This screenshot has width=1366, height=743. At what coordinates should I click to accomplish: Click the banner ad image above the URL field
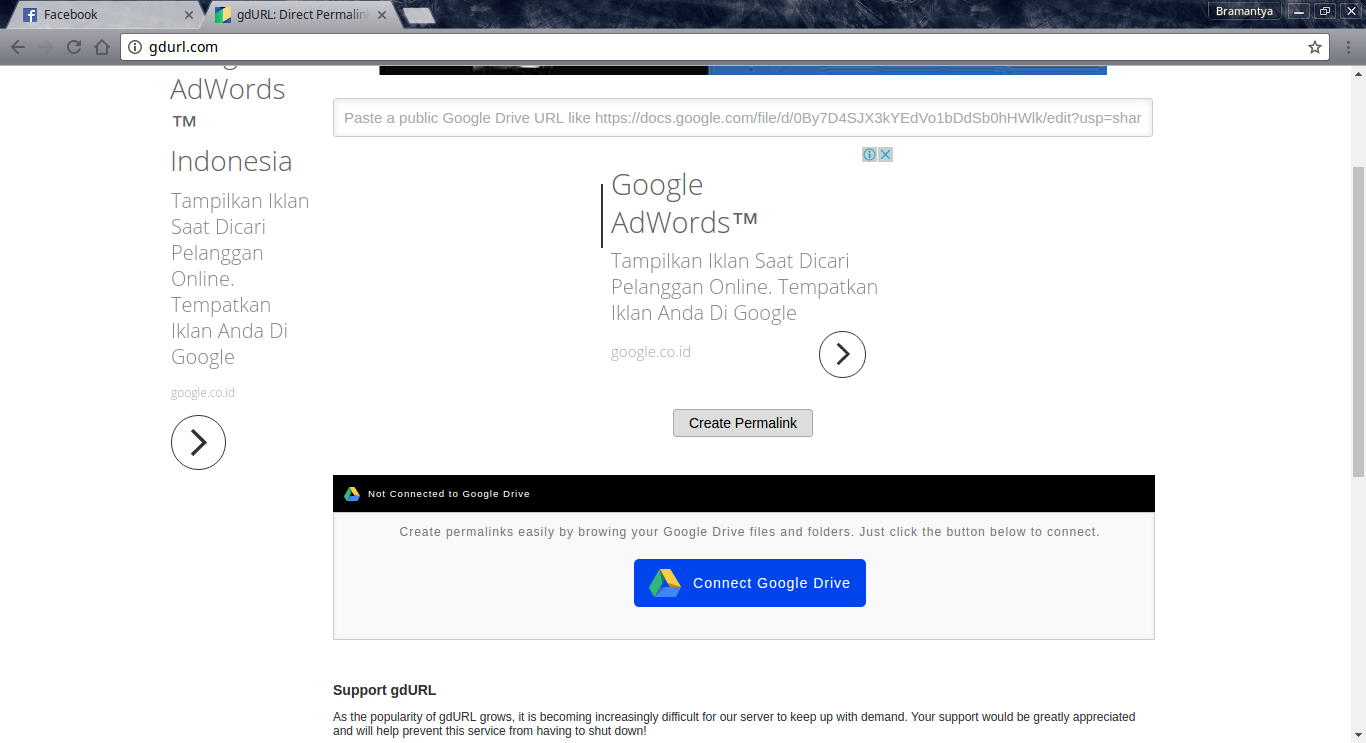pyautogui.click(x=743, y=70)
